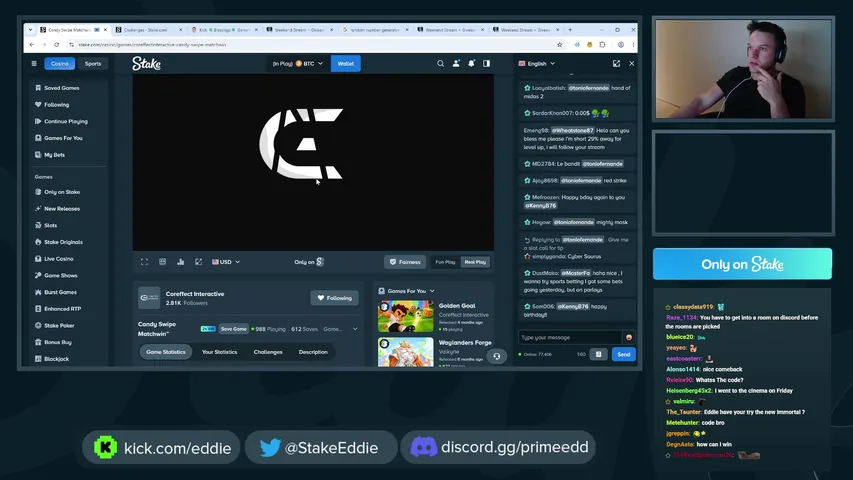
Task: Open the hamburger menu beside Casino
Action: [34, 64]
